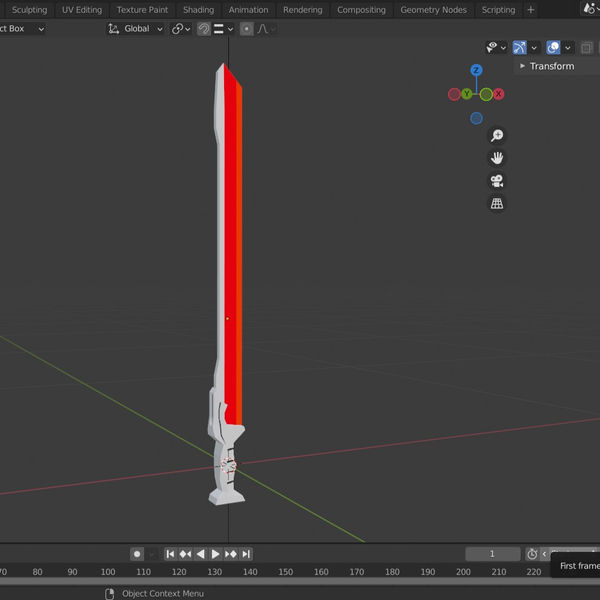The image size is (600, 600).
Task: Play the animation forward
Action: click(x=215, y=554)
